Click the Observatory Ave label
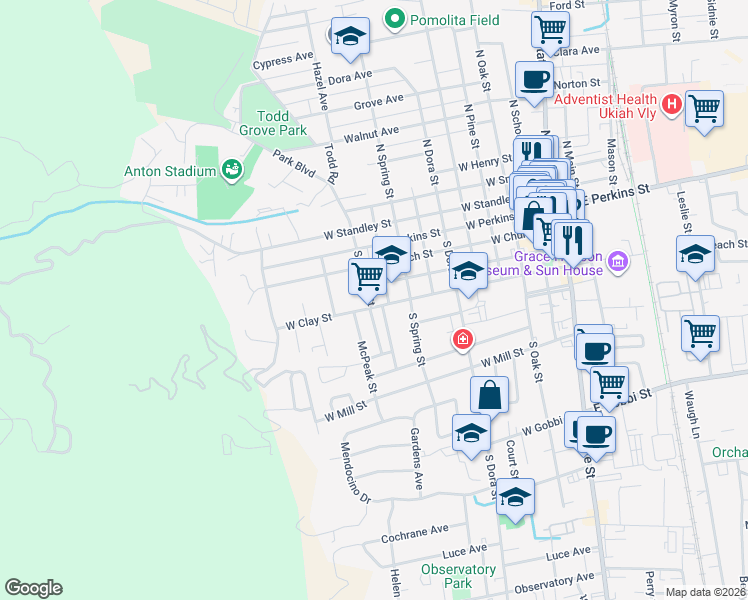This screenshot has width=748, height=600. click(554, 583)
